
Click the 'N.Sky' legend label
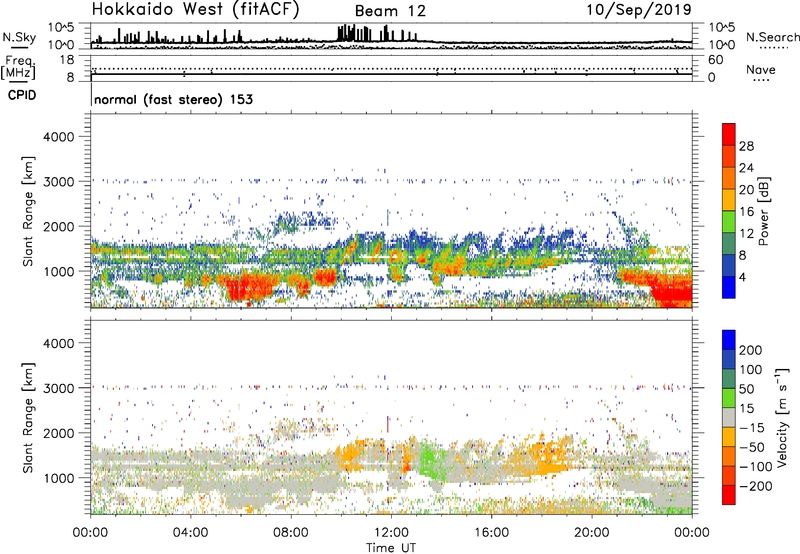[19, 37]
